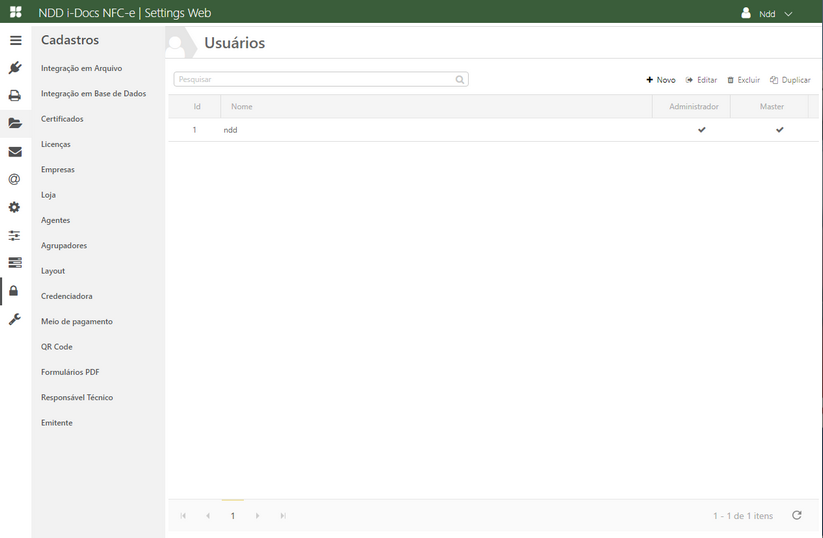823x538 pixels.
Task: Open the padlock security sidebar icon
Action: click(14, 291)
